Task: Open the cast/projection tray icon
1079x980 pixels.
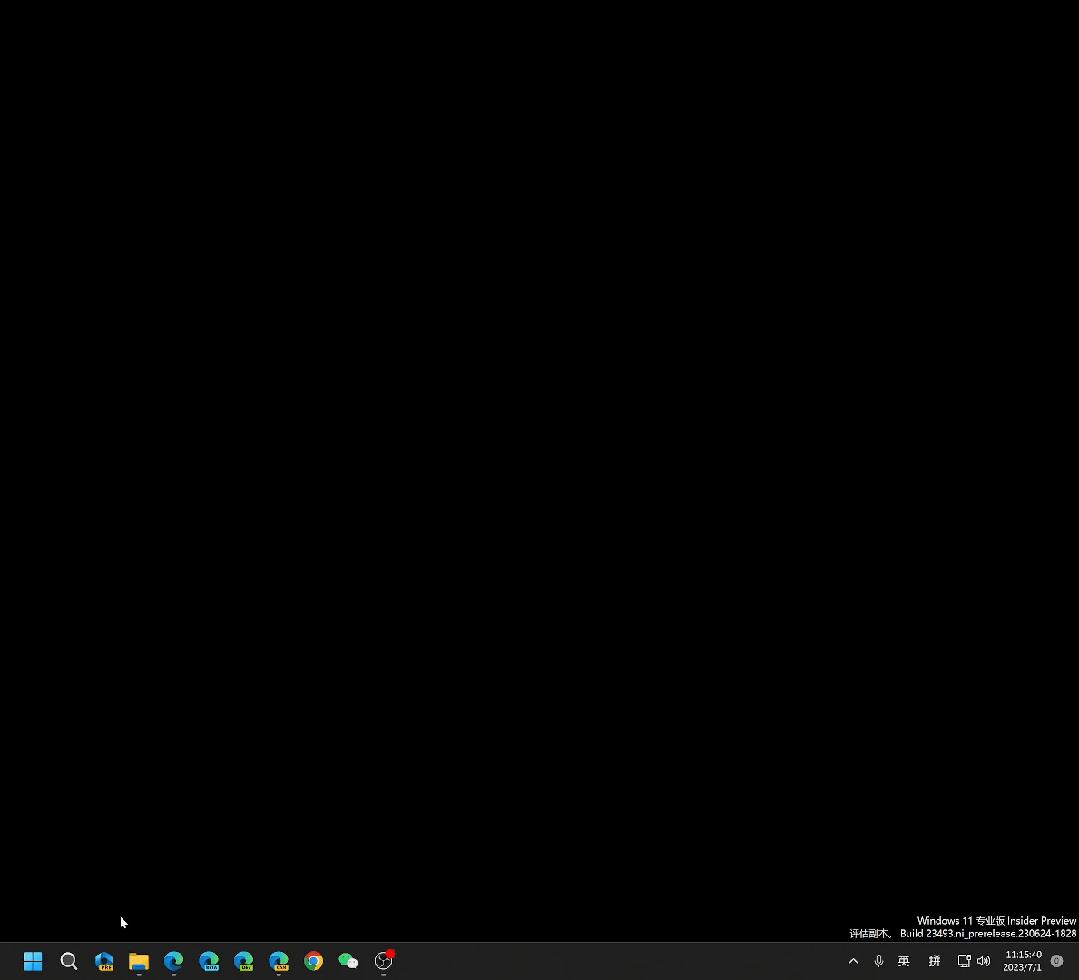Action: 962,961
